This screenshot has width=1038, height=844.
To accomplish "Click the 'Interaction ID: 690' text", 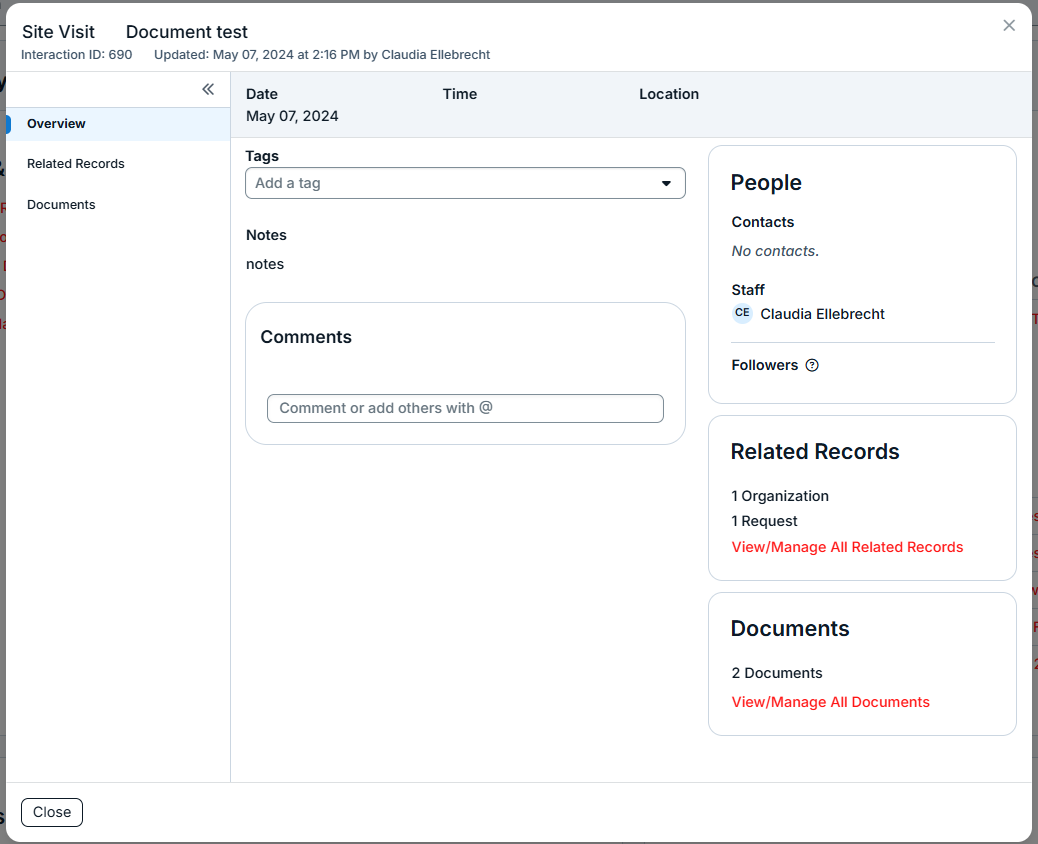I will click(76, 54).
